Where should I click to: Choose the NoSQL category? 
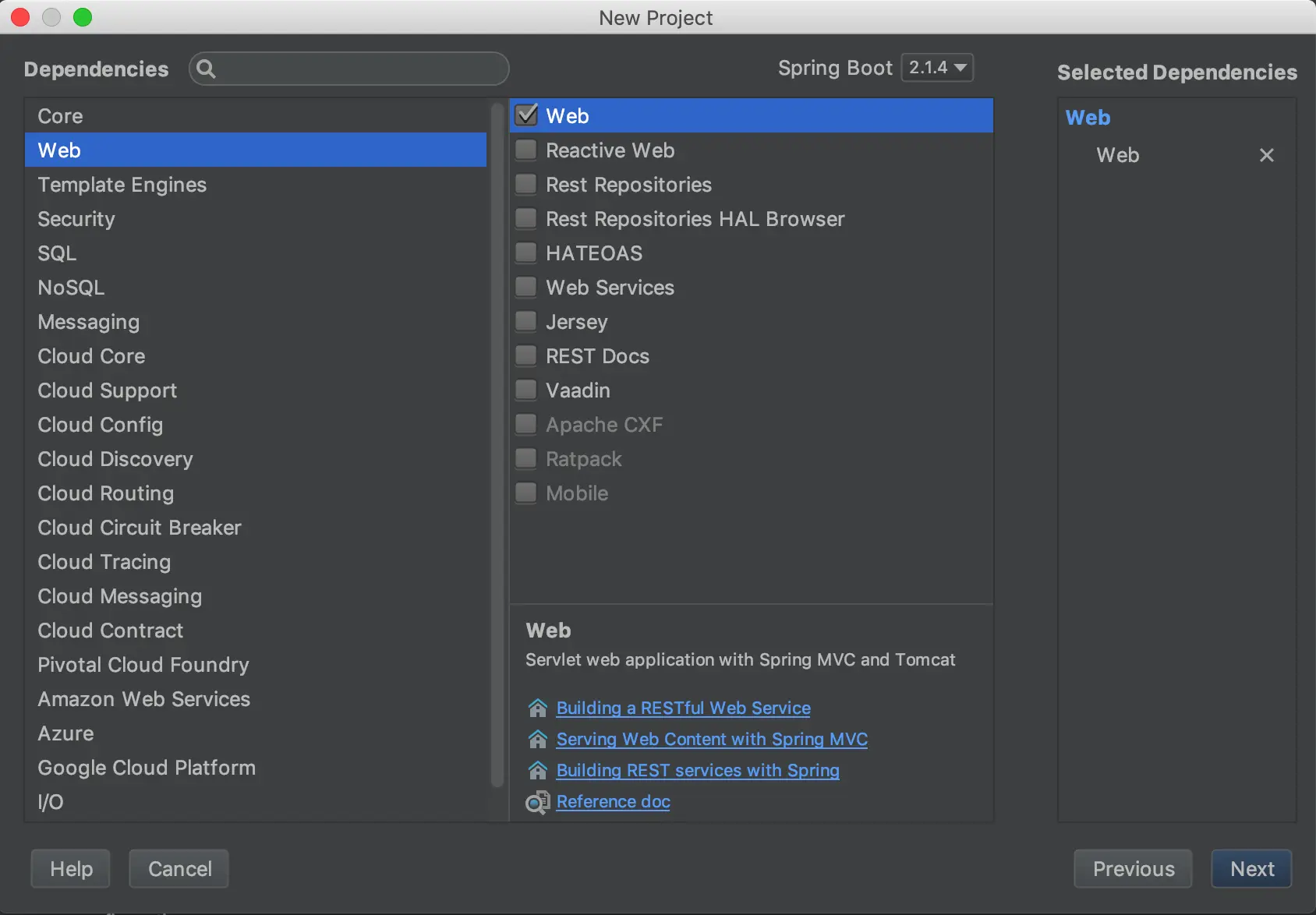[256, 287]
